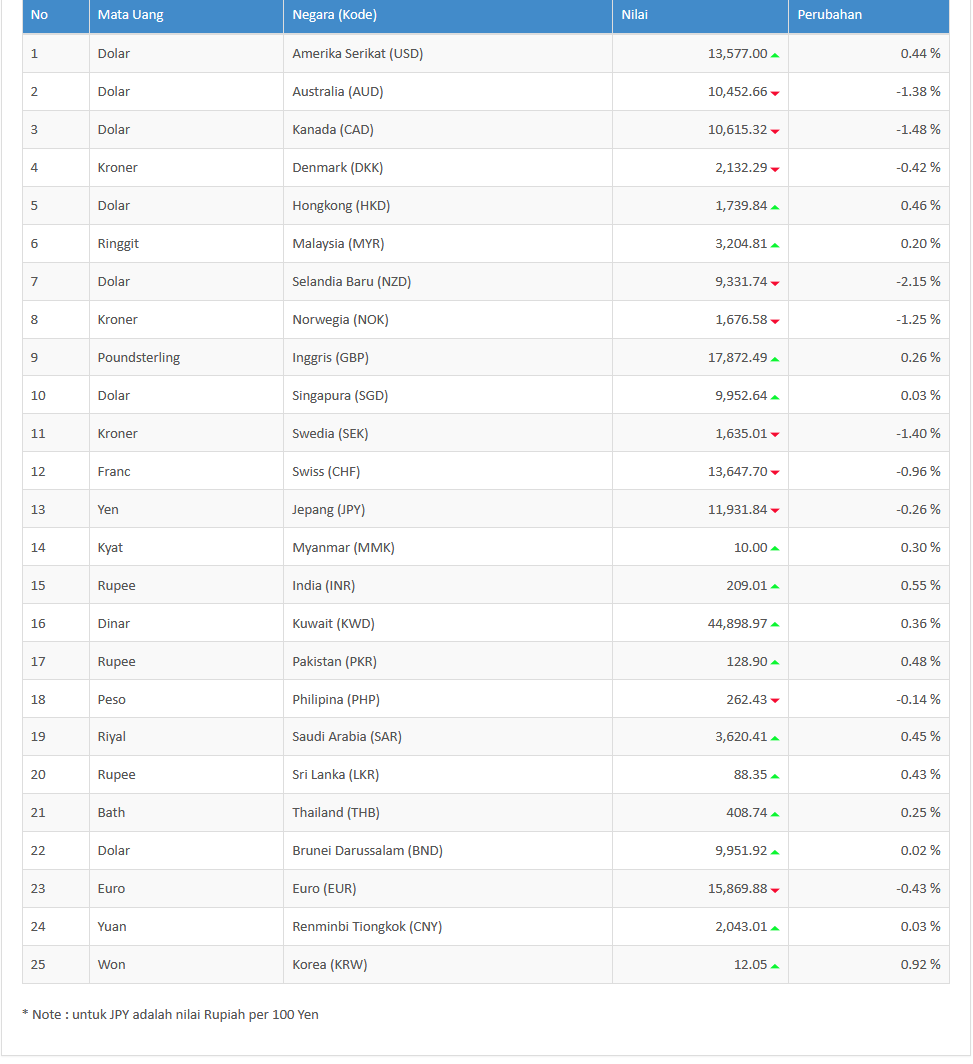Viewport: 973px width, 1064px height.
Task: Click the -2.15 % change value
Action: coord(918,282)
